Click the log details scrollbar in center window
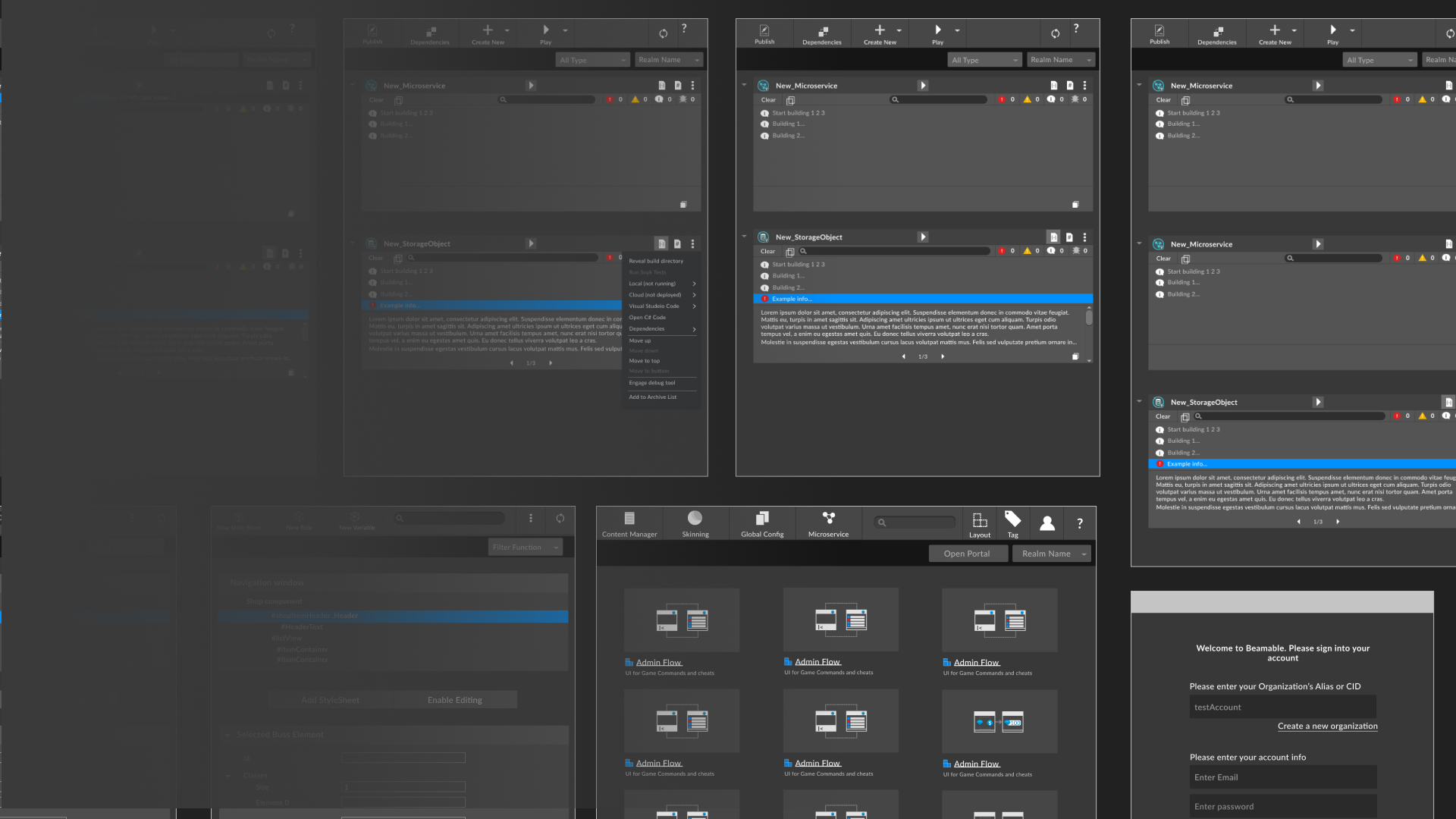Image resolution: width=1456 pixels, height=819 pixels. (x=1089, y=318)
